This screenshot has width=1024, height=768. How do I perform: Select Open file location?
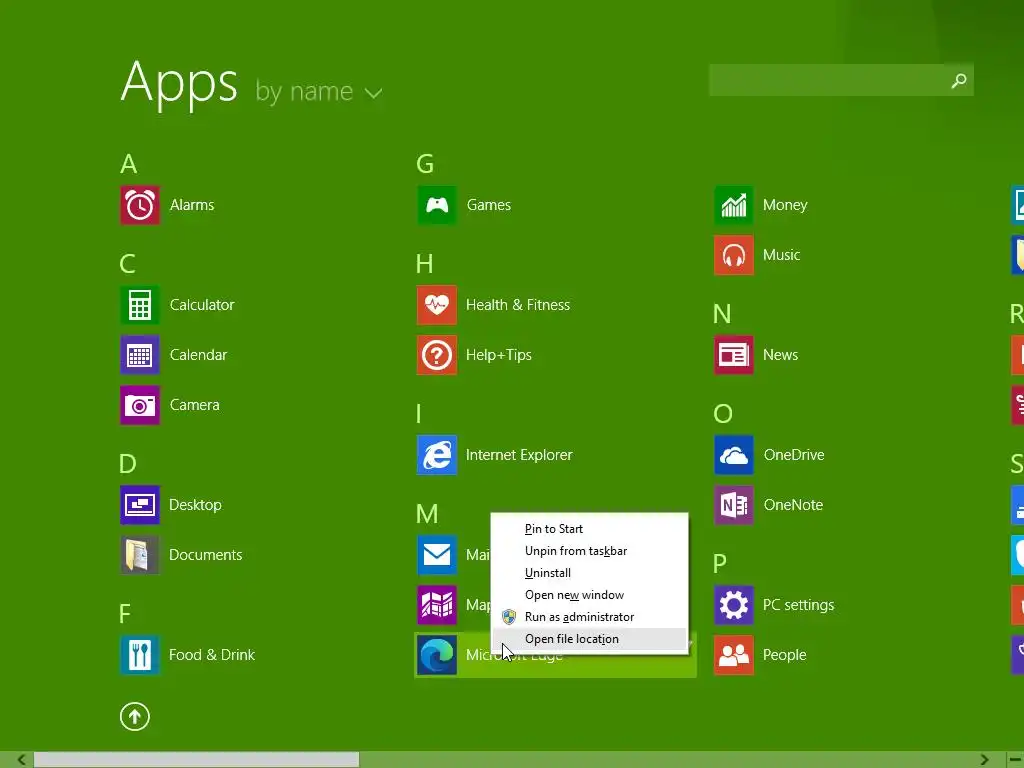tap(590, 639)
